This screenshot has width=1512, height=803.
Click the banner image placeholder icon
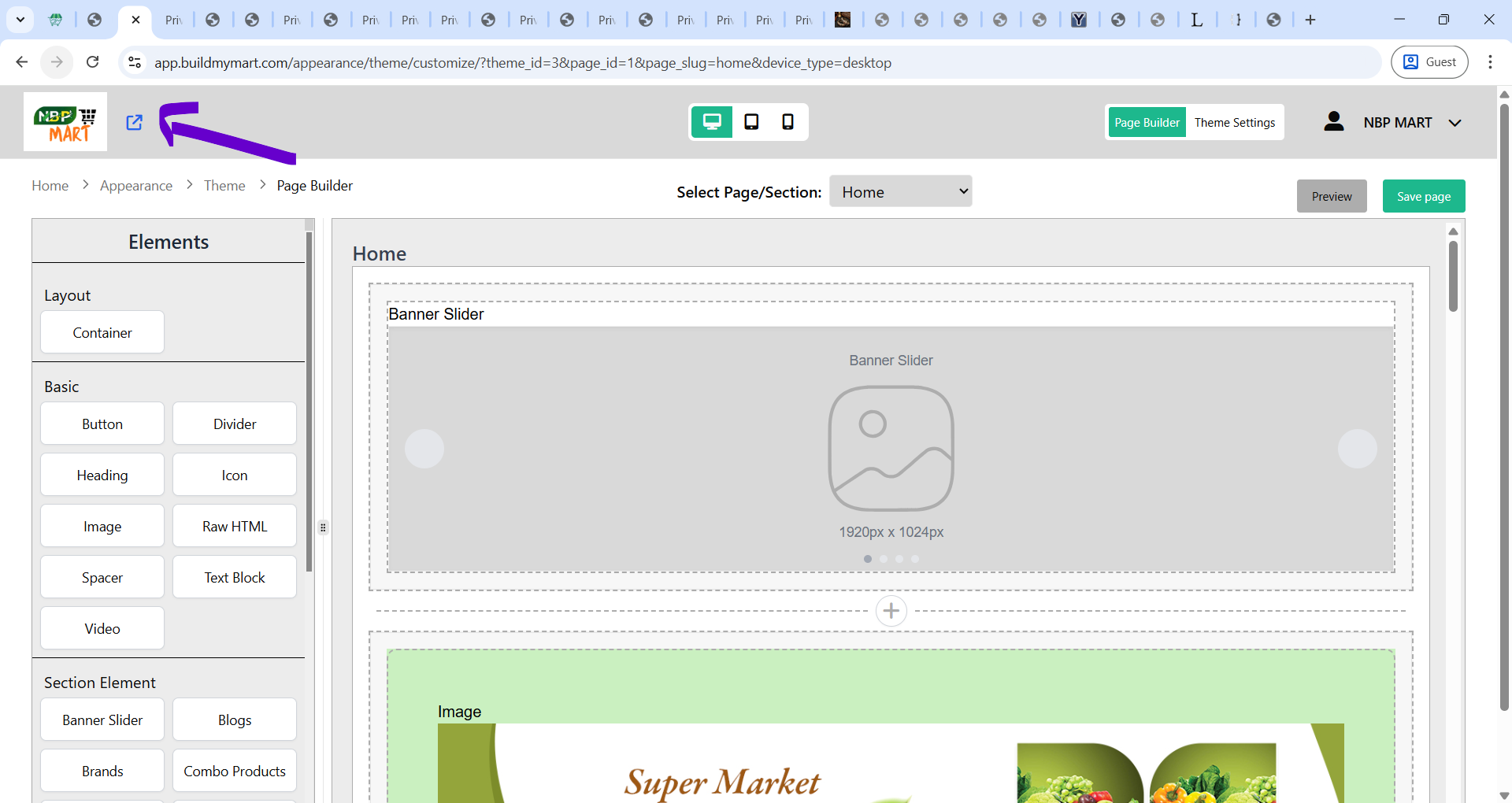(891, 448)
